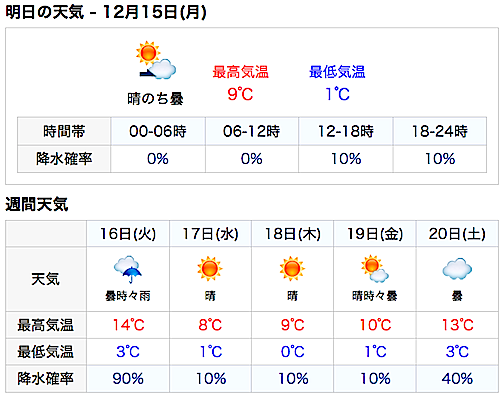Click the 時間帯 row header

pyautogui.click(x=64, y=131)
